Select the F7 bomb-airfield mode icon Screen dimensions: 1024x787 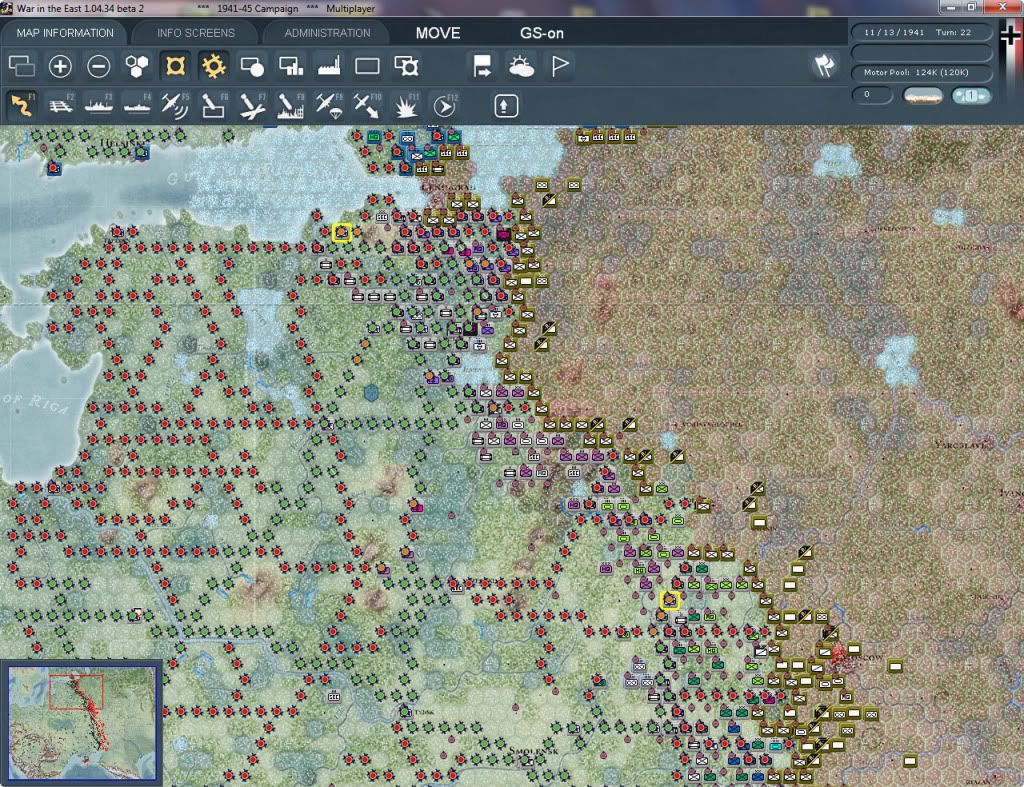(x=252, y=106)
